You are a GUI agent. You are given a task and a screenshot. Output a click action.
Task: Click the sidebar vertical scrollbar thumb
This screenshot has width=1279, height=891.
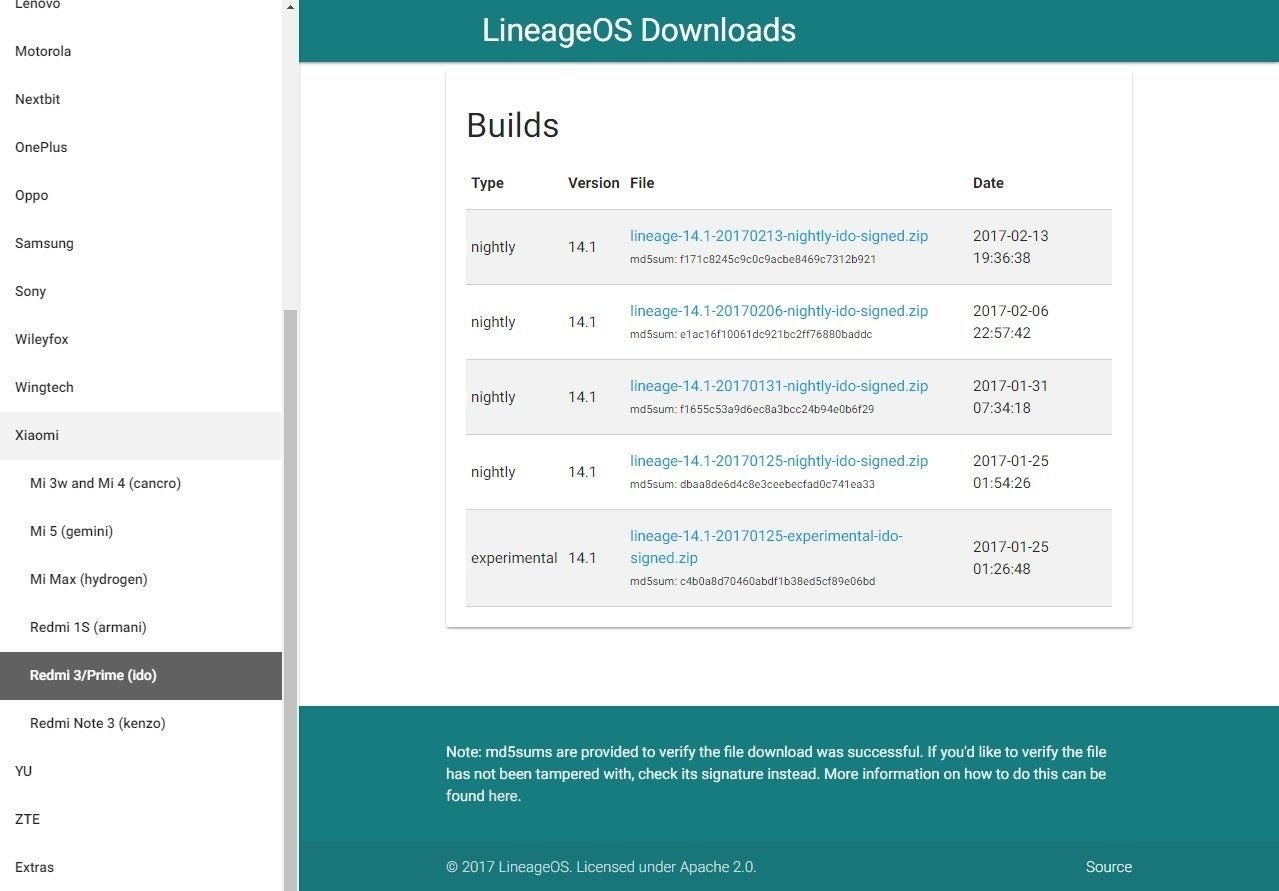(x=290, y=600)
